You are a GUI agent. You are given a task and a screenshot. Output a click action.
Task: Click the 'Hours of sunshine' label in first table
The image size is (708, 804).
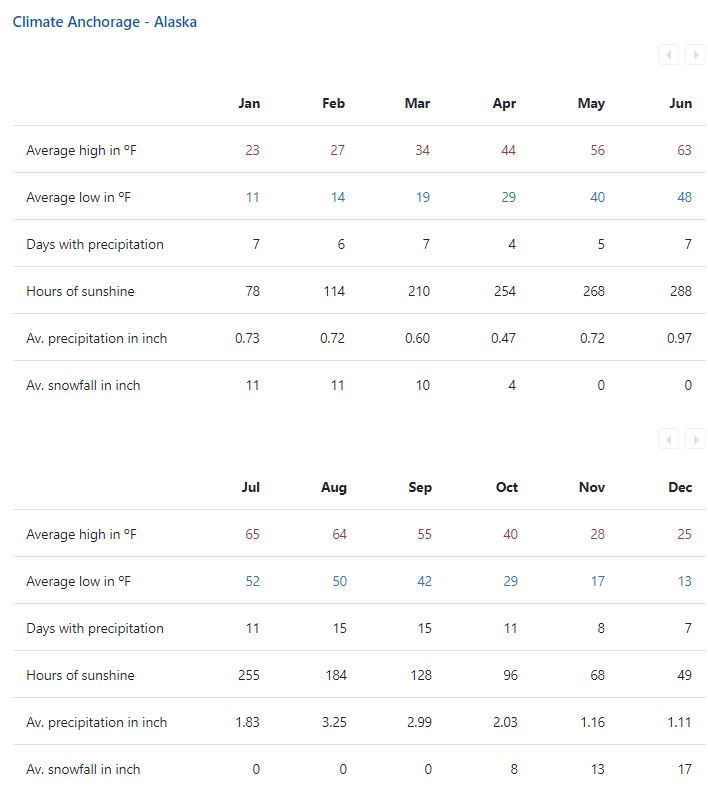[x=80, y=291]
